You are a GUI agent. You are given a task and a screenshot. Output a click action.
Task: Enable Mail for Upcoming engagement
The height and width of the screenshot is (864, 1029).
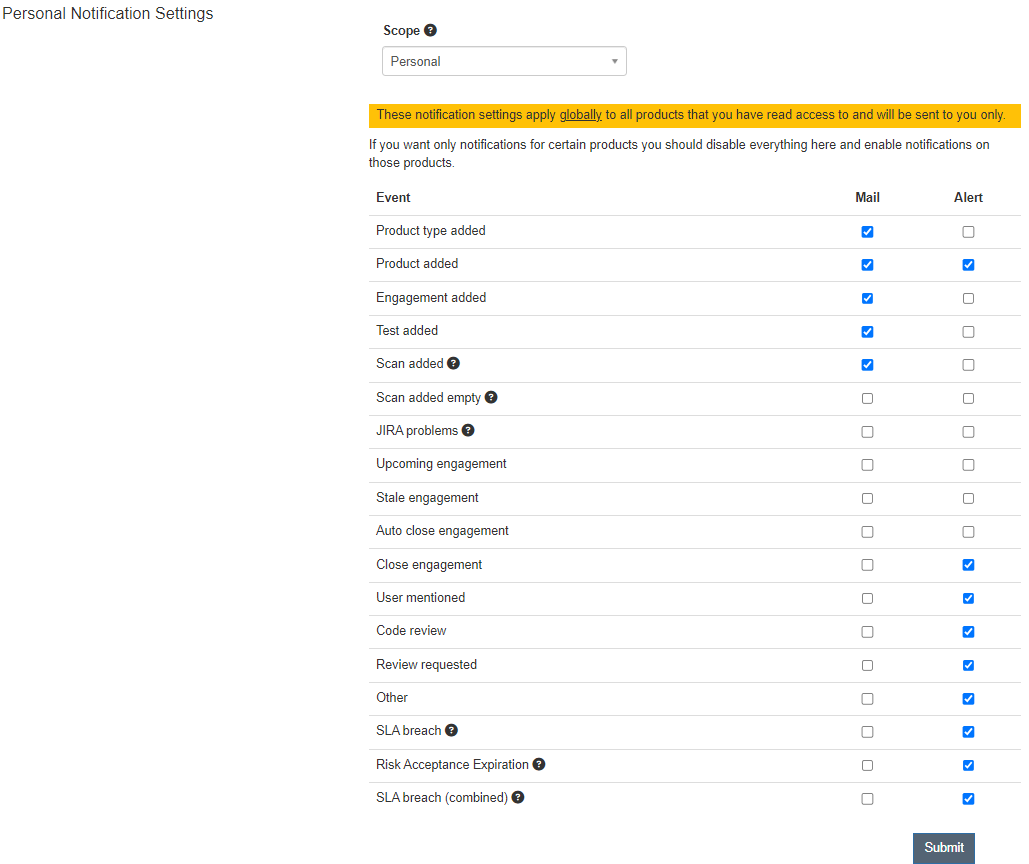pyautogui.click(x=867, y=465)
